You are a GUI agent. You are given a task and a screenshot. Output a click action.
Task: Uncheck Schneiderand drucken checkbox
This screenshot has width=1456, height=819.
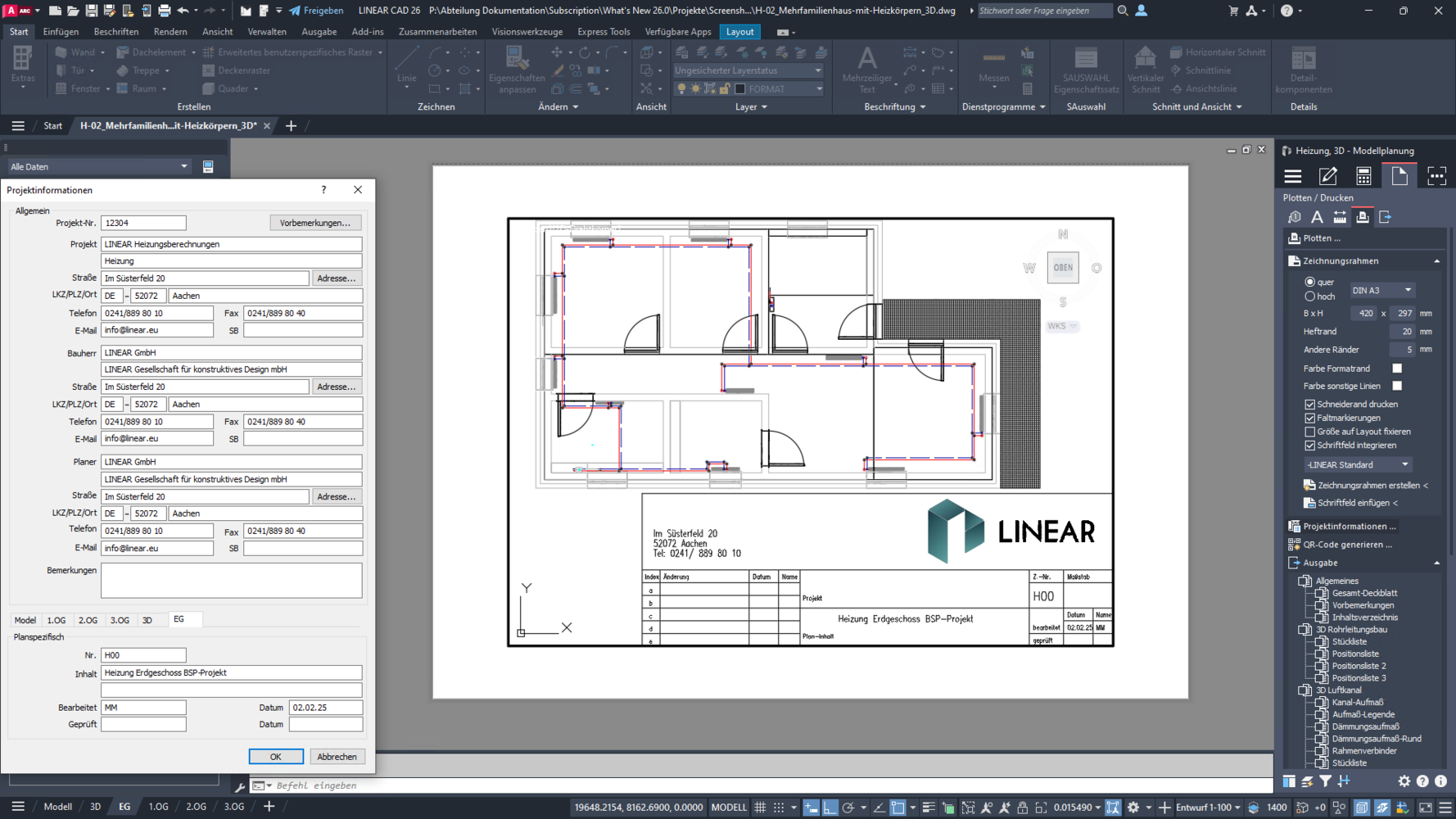click(x=1310, y=405)
